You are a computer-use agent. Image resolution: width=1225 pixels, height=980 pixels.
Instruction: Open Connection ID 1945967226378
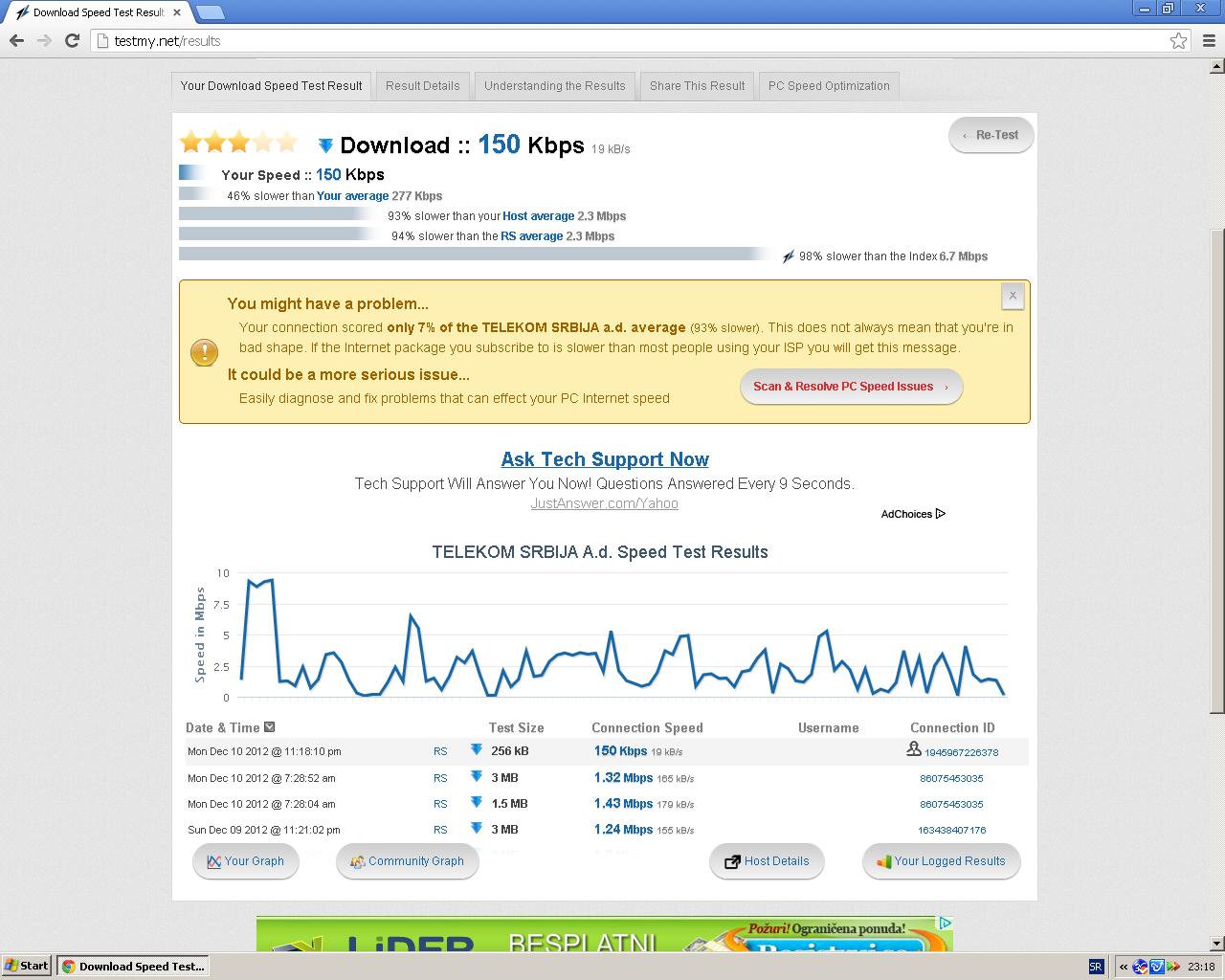[x=961, y=752]
